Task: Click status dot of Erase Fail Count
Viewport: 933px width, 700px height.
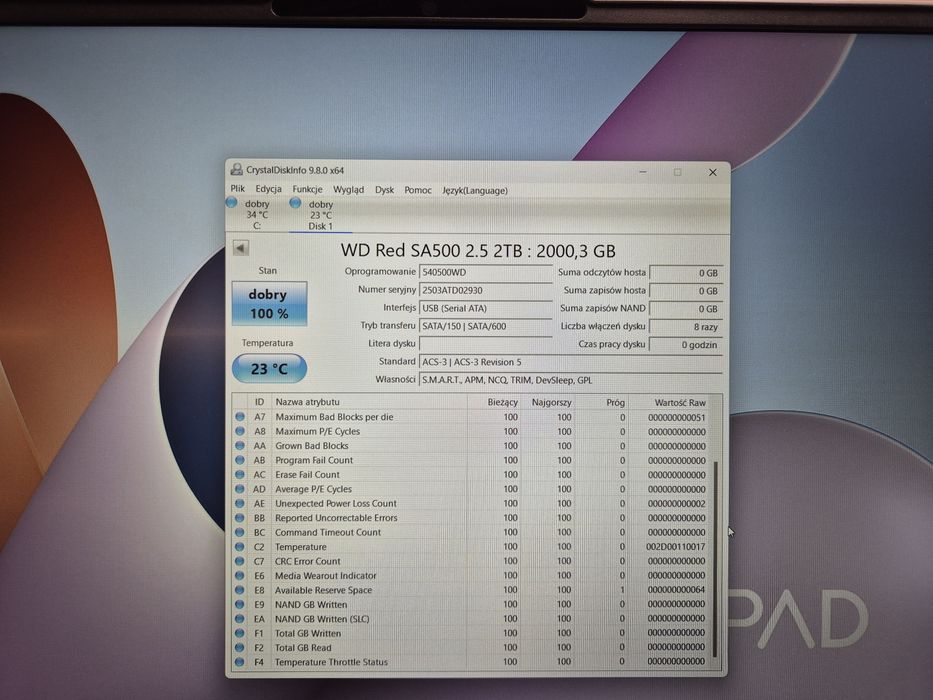Action: [240, 474]
